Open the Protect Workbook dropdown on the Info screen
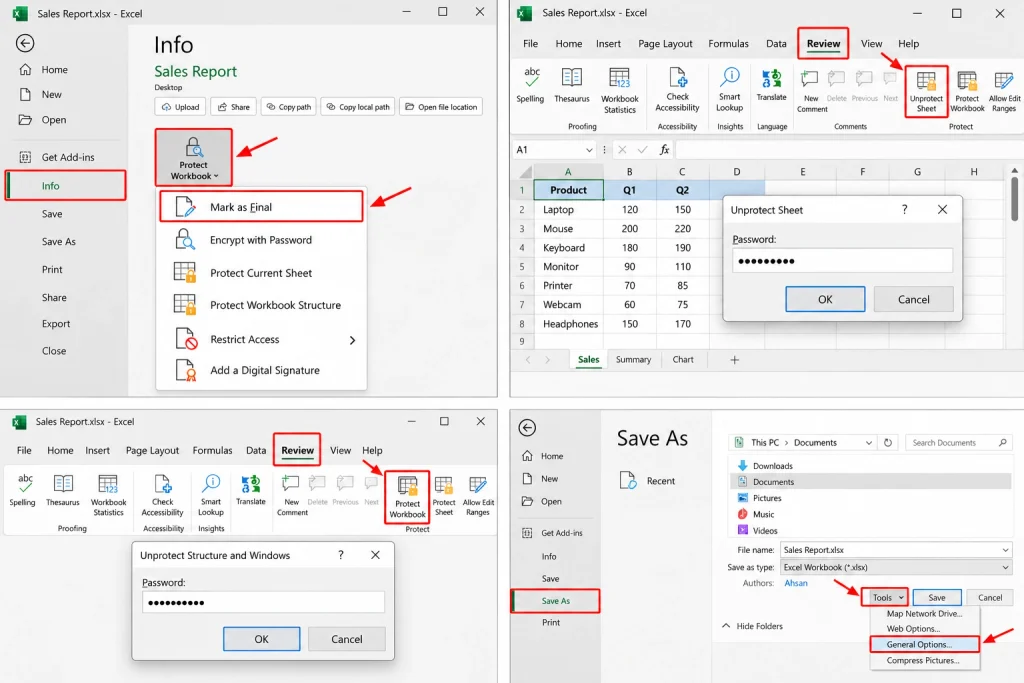 193,157
